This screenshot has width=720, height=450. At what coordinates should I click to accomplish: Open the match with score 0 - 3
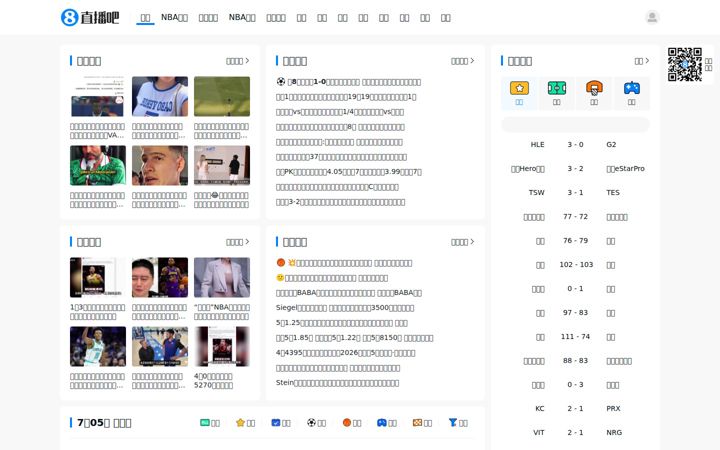point(575,385)
